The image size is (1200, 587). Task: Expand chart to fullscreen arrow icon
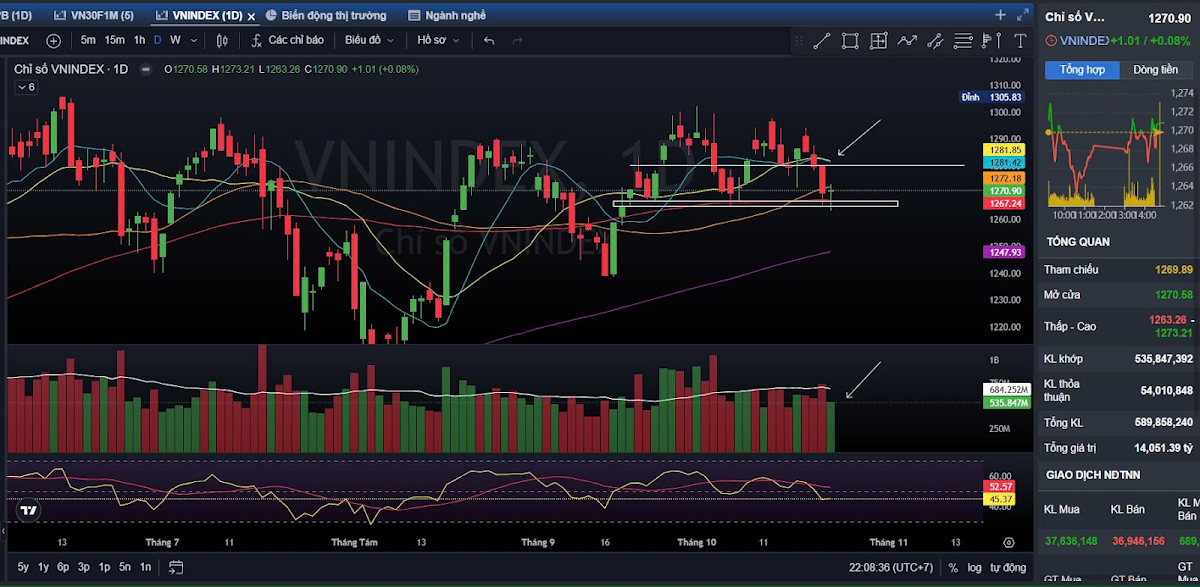coord(1022,15)
